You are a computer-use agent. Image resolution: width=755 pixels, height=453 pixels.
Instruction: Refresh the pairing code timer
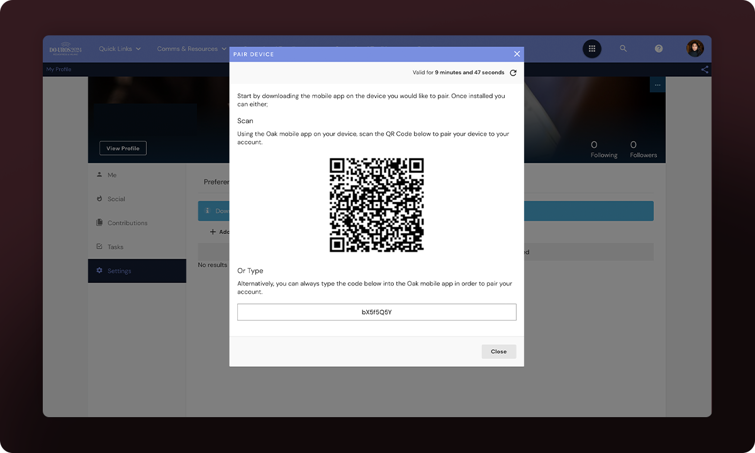pyautogui.click(x=513, y=73)
